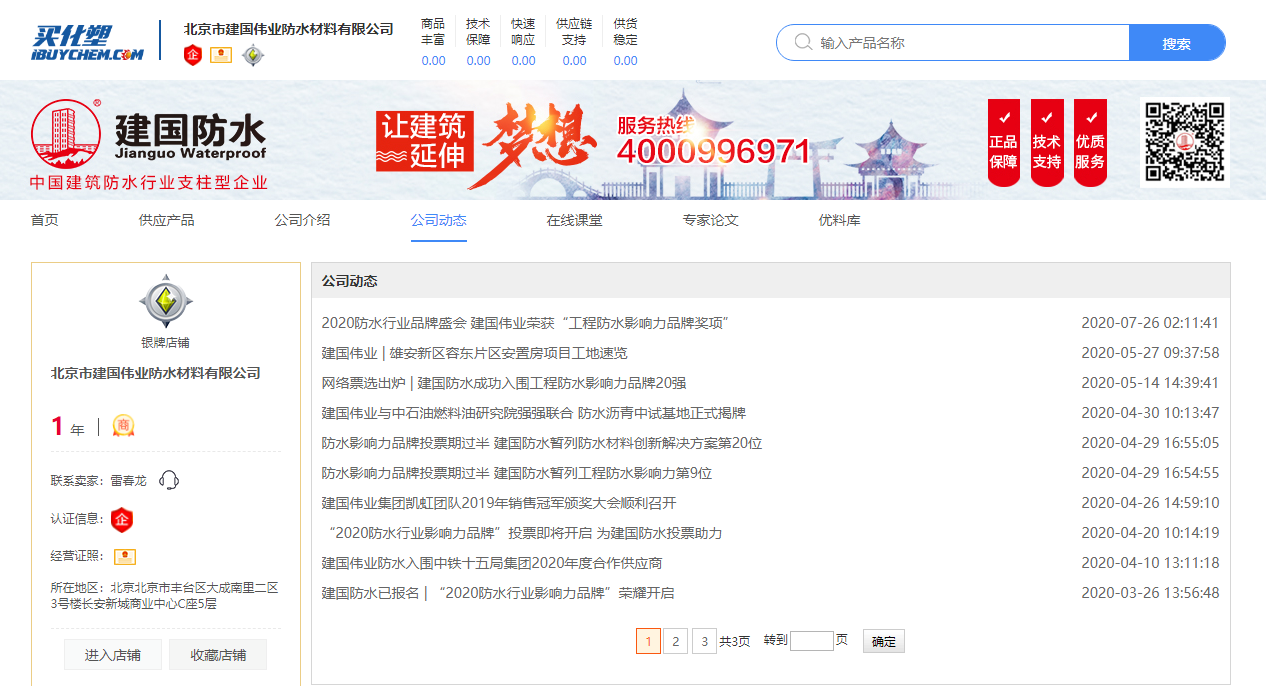Click the 商品丰富 score 0.00
This screenshot has width=1266, height=686.
click(433, 61)
